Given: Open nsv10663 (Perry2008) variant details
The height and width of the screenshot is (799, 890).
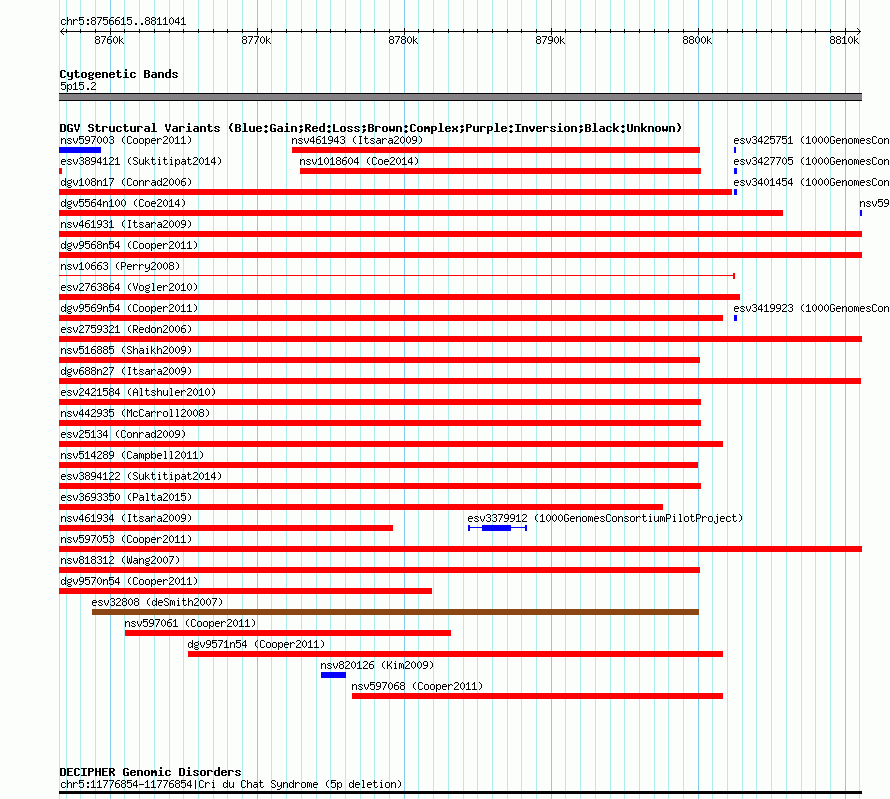Looking at the screenshot, I should click(397, 276).
